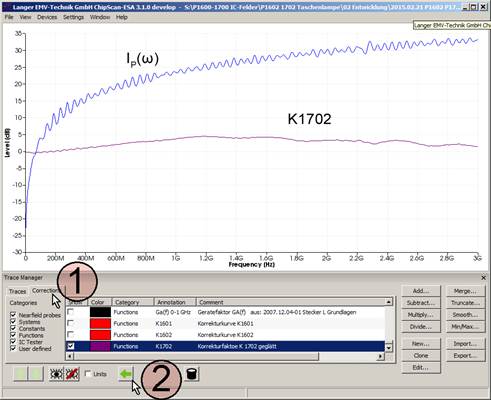Open the Devices menu

(47, 17)
